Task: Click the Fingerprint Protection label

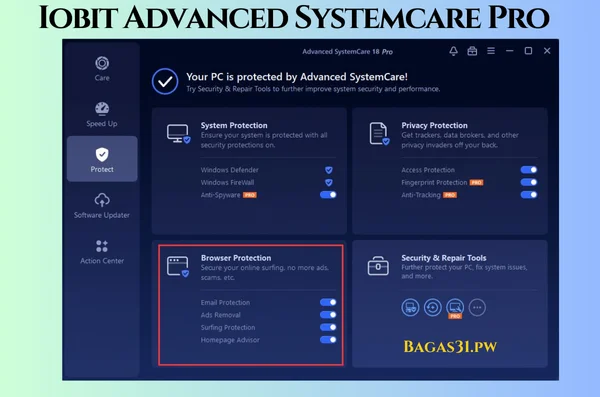Action: tap(434, 183)
